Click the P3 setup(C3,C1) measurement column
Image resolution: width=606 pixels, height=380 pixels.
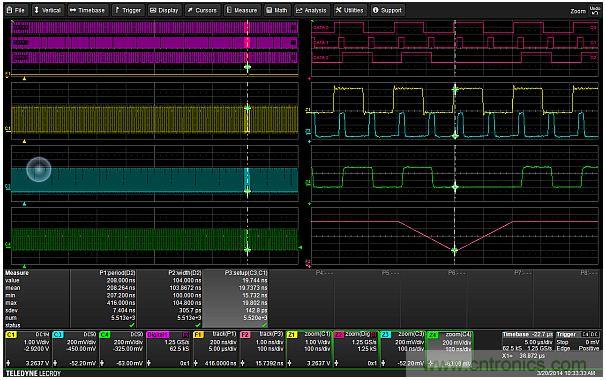[235, 299]
